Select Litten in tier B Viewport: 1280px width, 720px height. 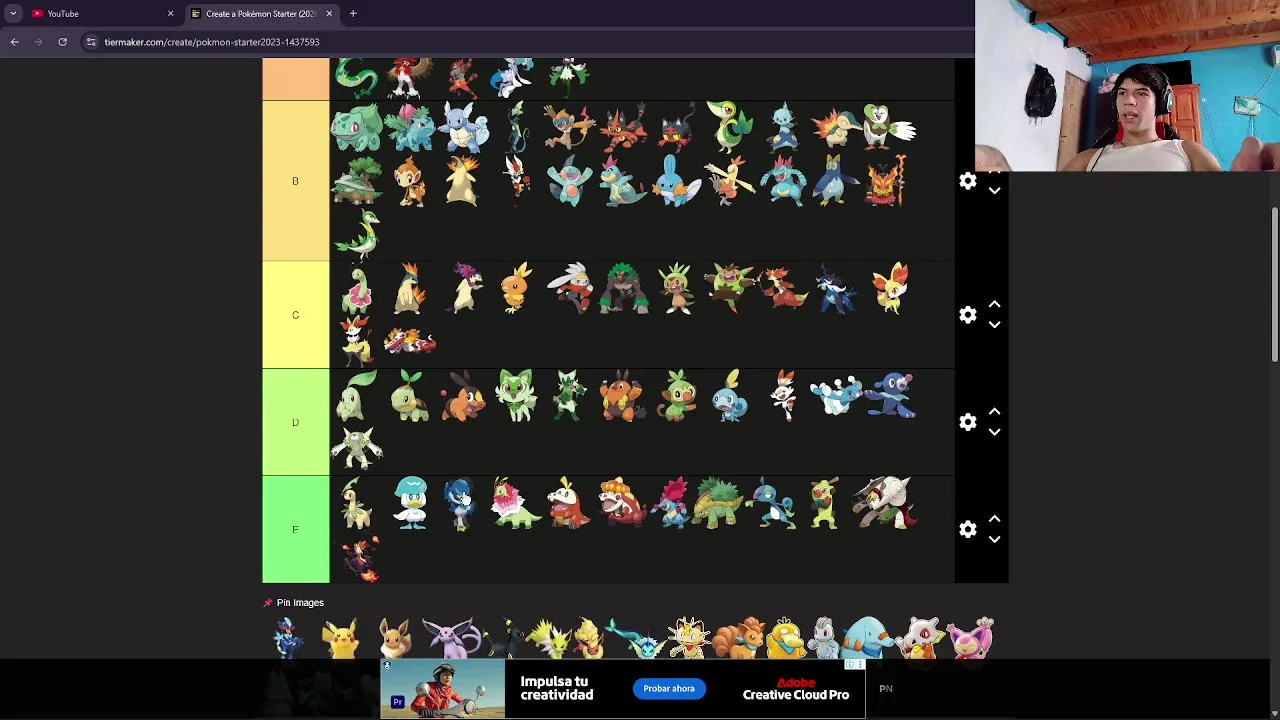[676, 128]
